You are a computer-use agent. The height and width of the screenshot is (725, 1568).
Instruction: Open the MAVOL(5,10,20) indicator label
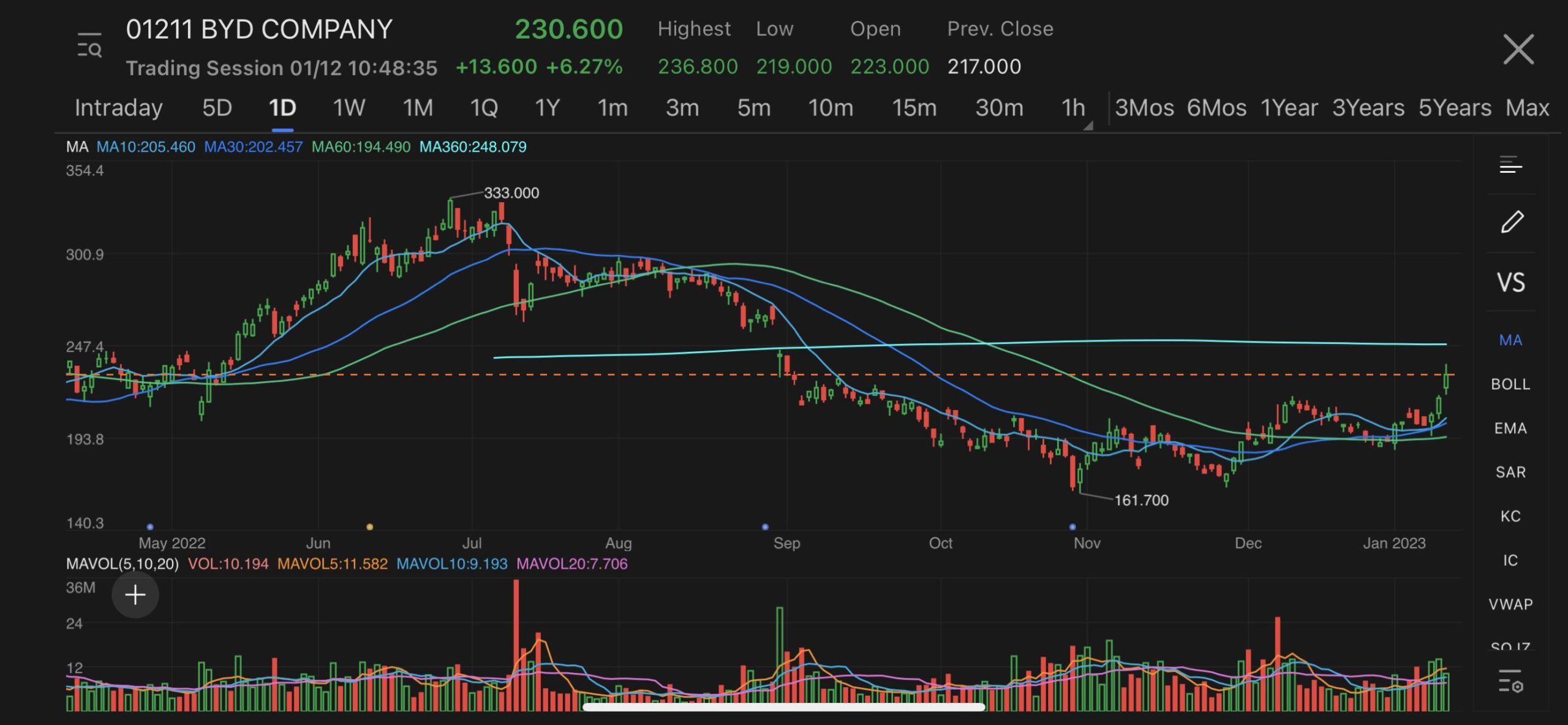click(x=123, y=564)
